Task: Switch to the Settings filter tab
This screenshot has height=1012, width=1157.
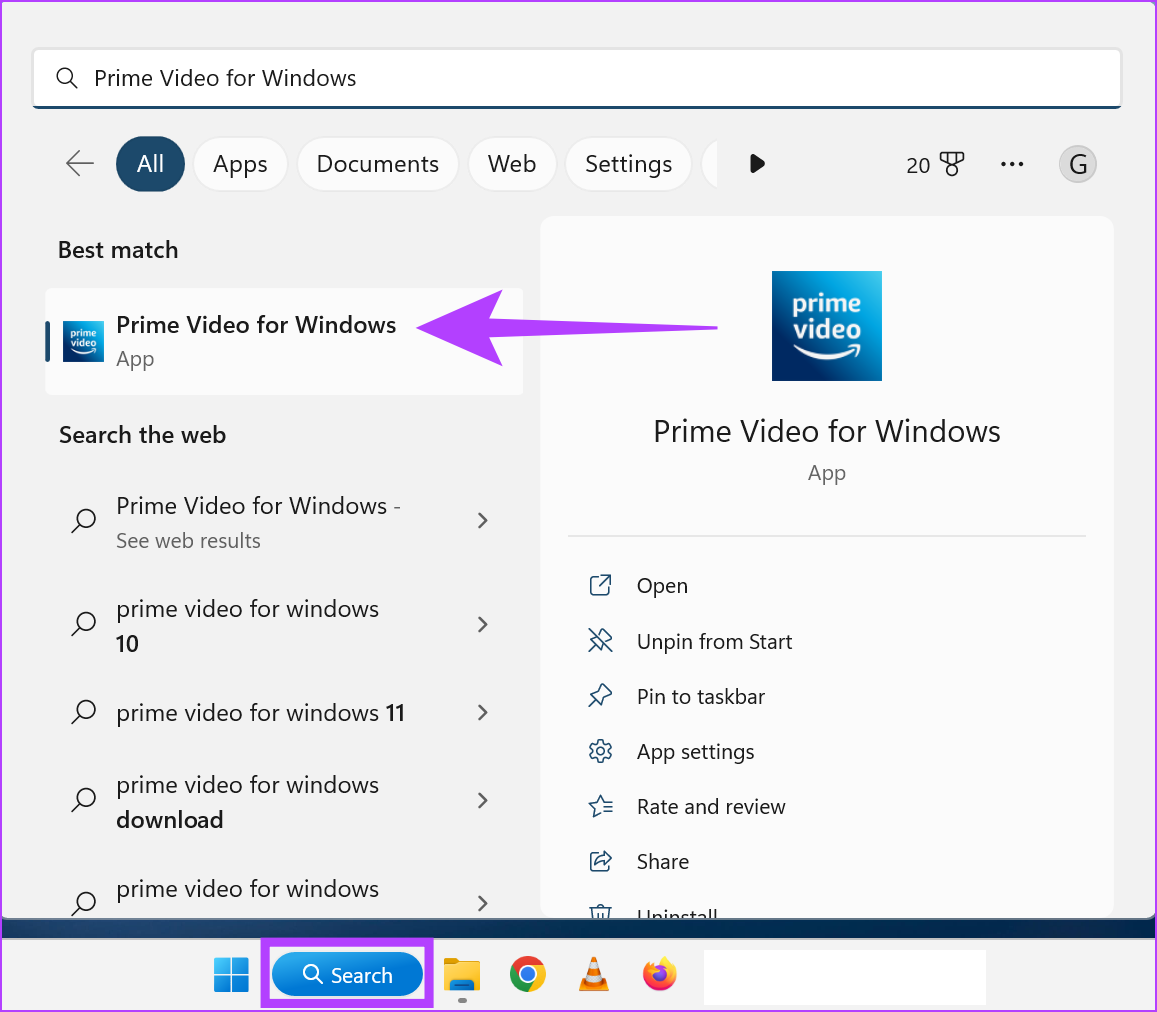Action: pos(629,164)
